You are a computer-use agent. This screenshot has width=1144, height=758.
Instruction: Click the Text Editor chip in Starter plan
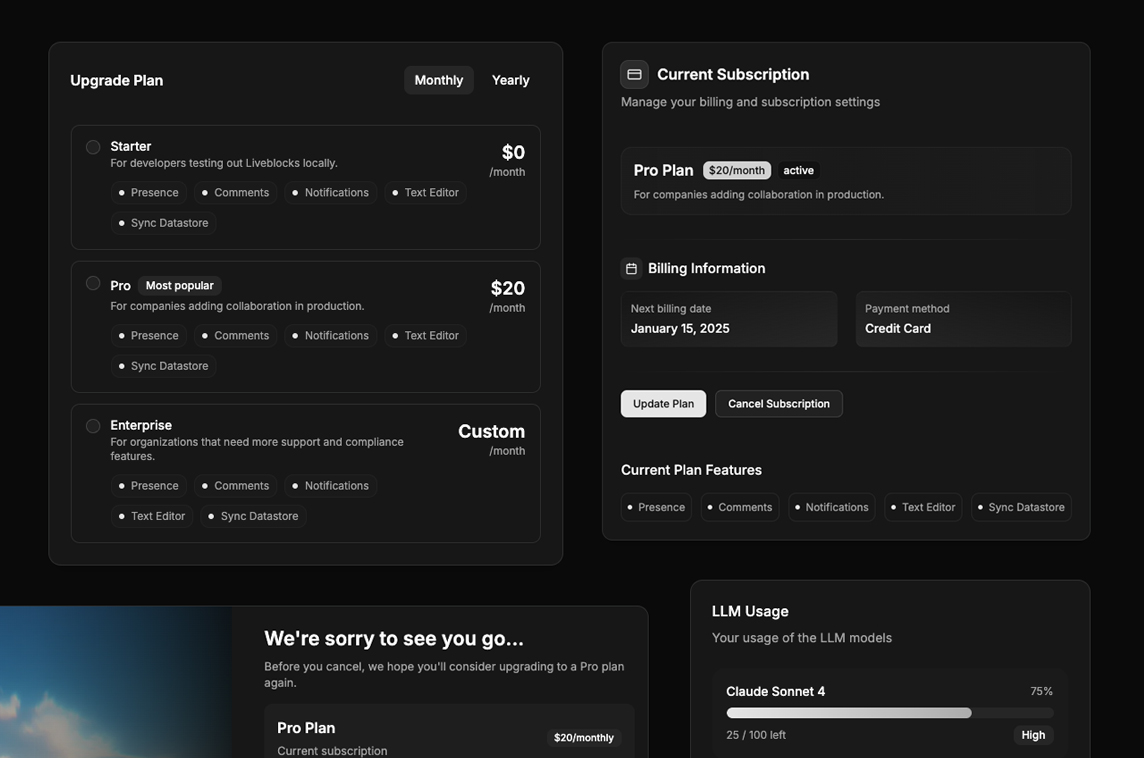425,193
